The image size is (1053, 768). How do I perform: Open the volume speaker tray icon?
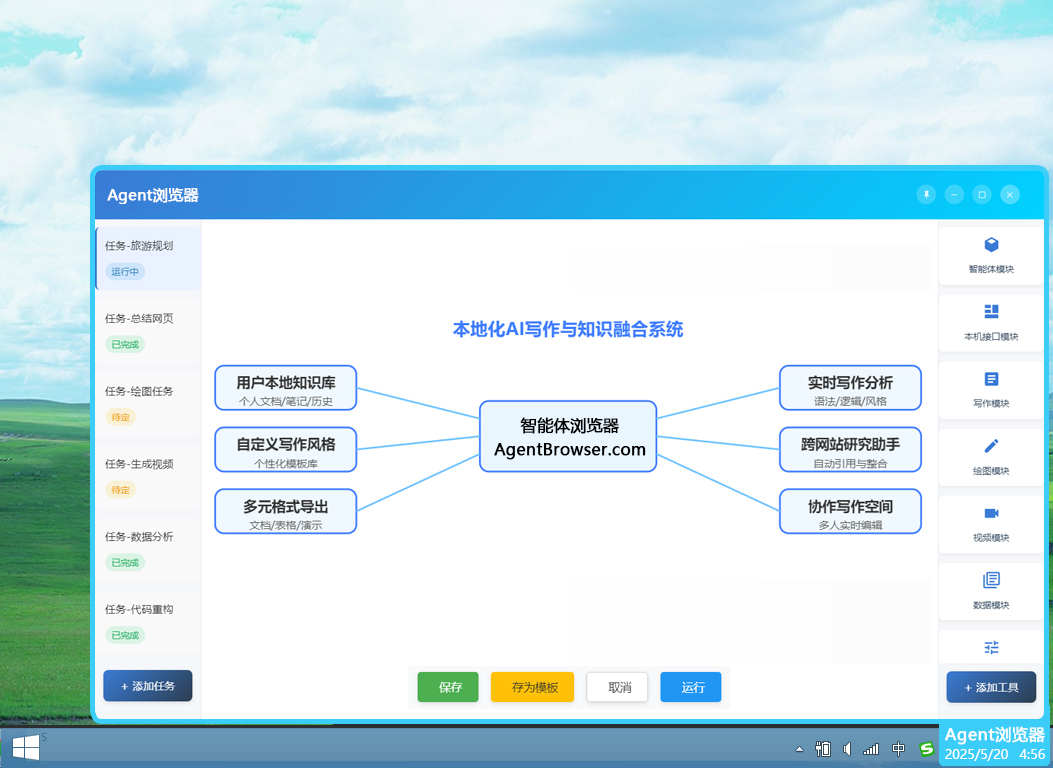(x=848, y=749)
